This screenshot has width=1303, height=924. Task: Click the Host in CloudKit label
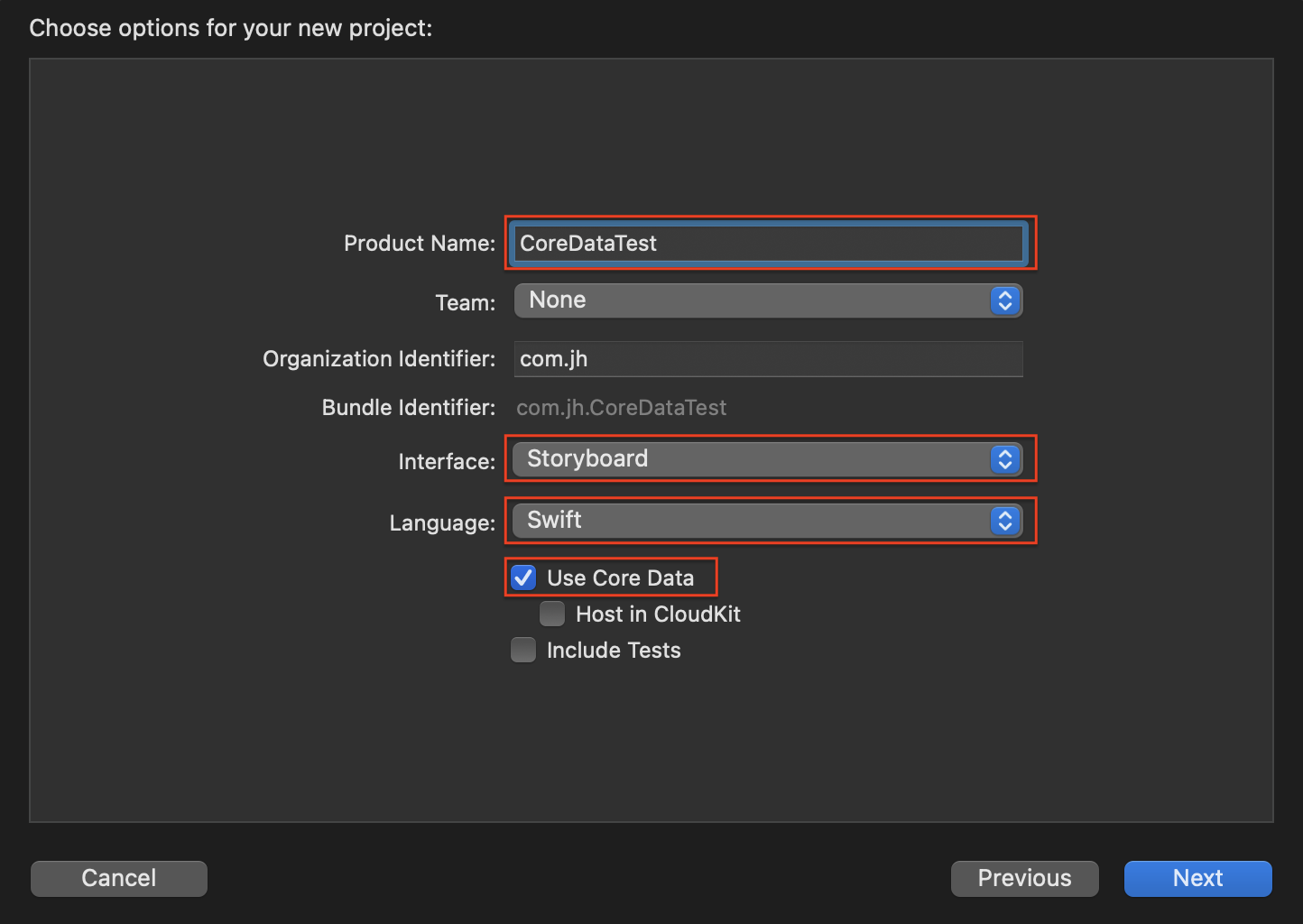(658, 614)
